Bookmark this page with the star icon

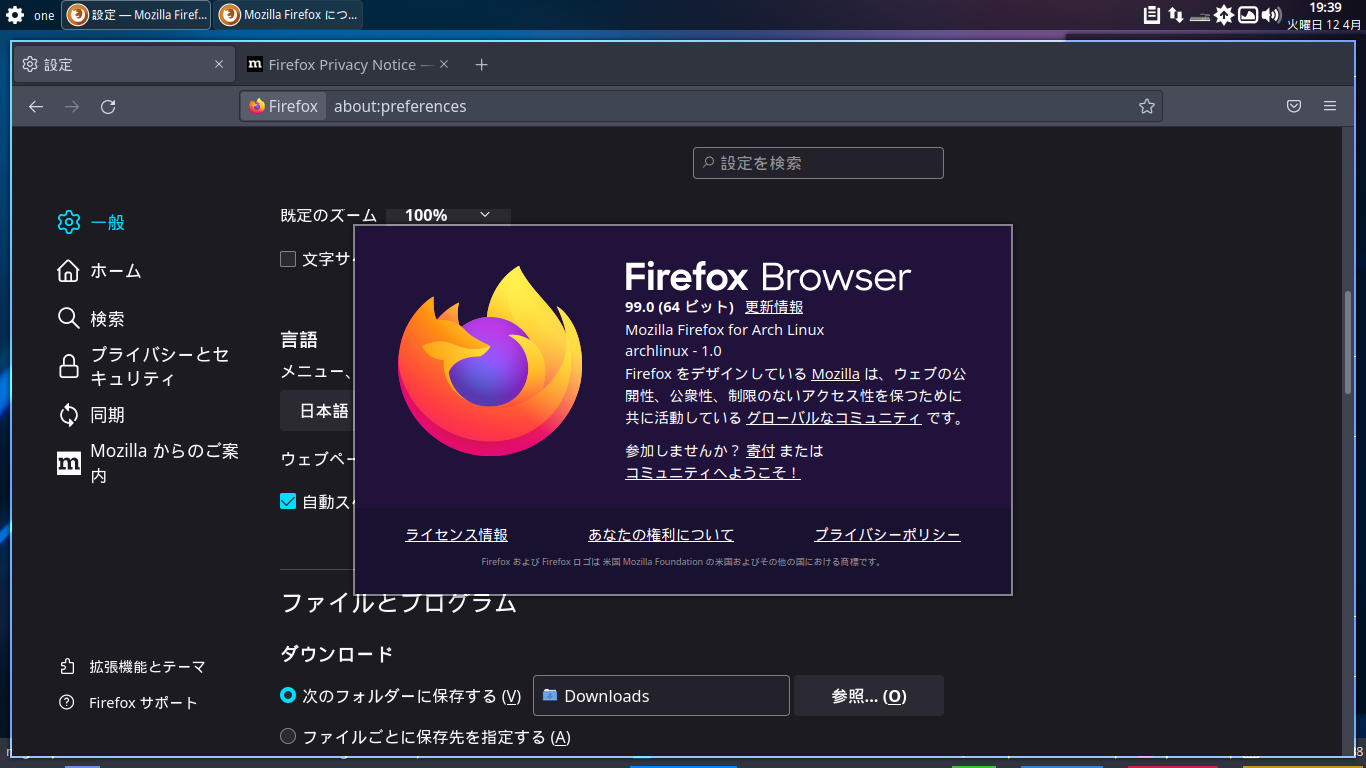[x=1147, y=106]
